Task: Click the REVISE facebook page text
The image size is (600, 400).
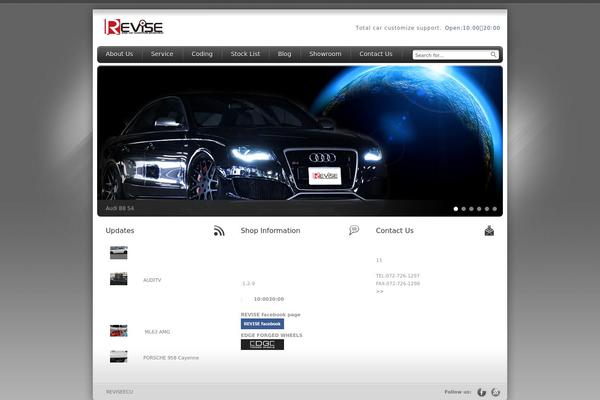Action: click(x=271, y=315)
